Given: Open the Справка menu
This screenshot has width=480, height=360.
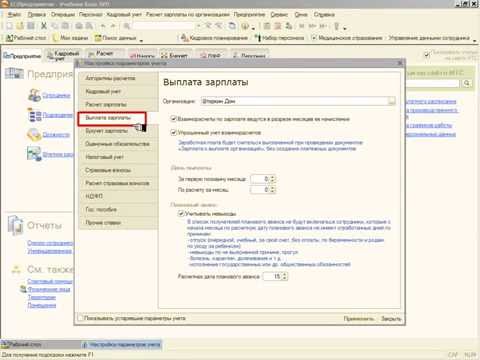Looking at the screenshot, I should coord(324,14).
